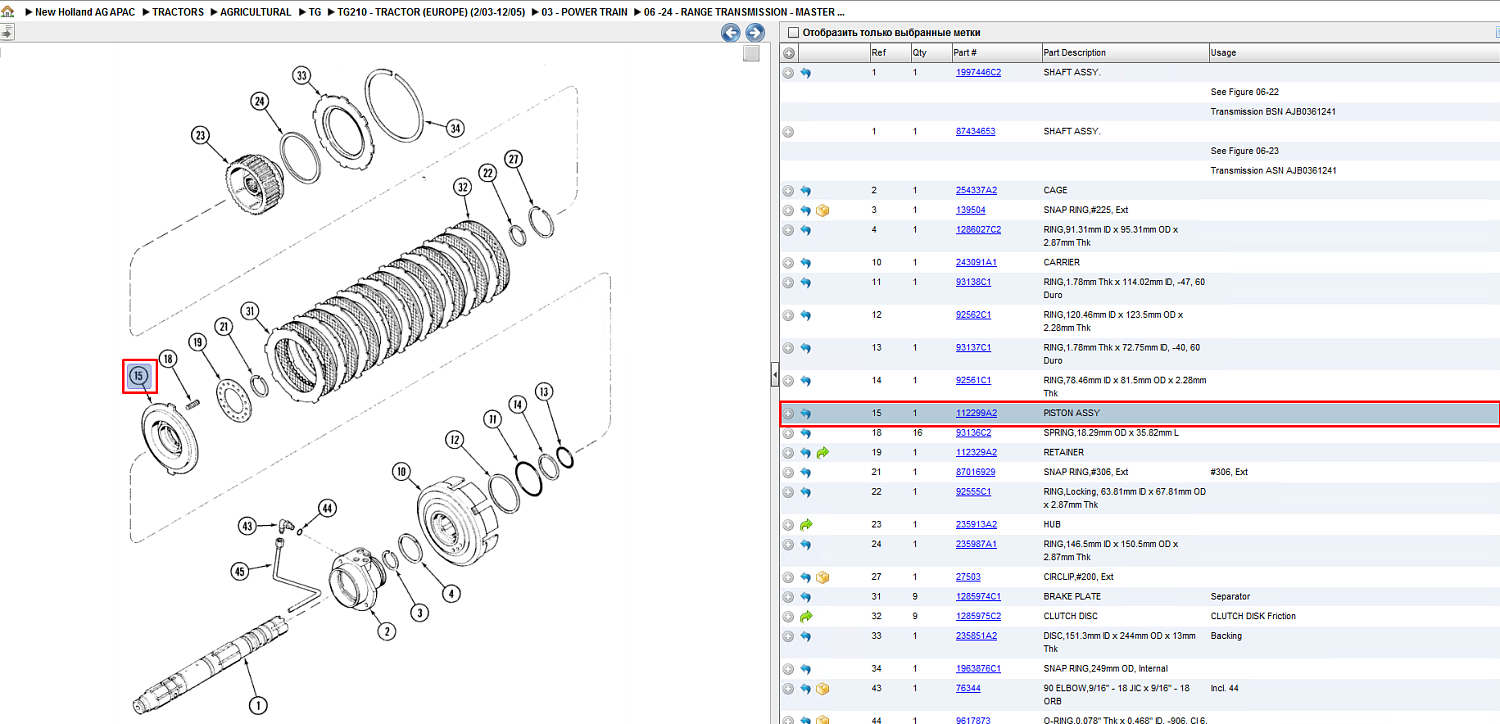
Task: Click the next figure blue arrow
Action: 755,33
